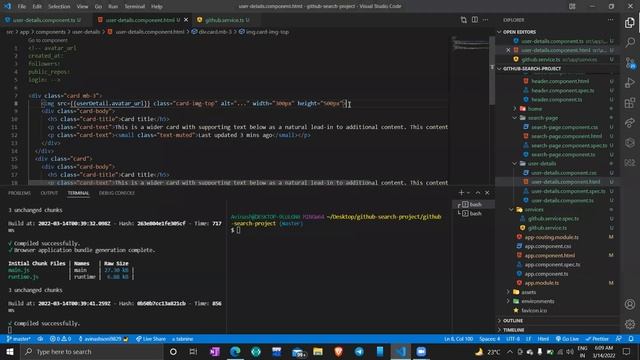Create a new terminal with plus icon
640x360 pixels.
[x=461, y=193]
